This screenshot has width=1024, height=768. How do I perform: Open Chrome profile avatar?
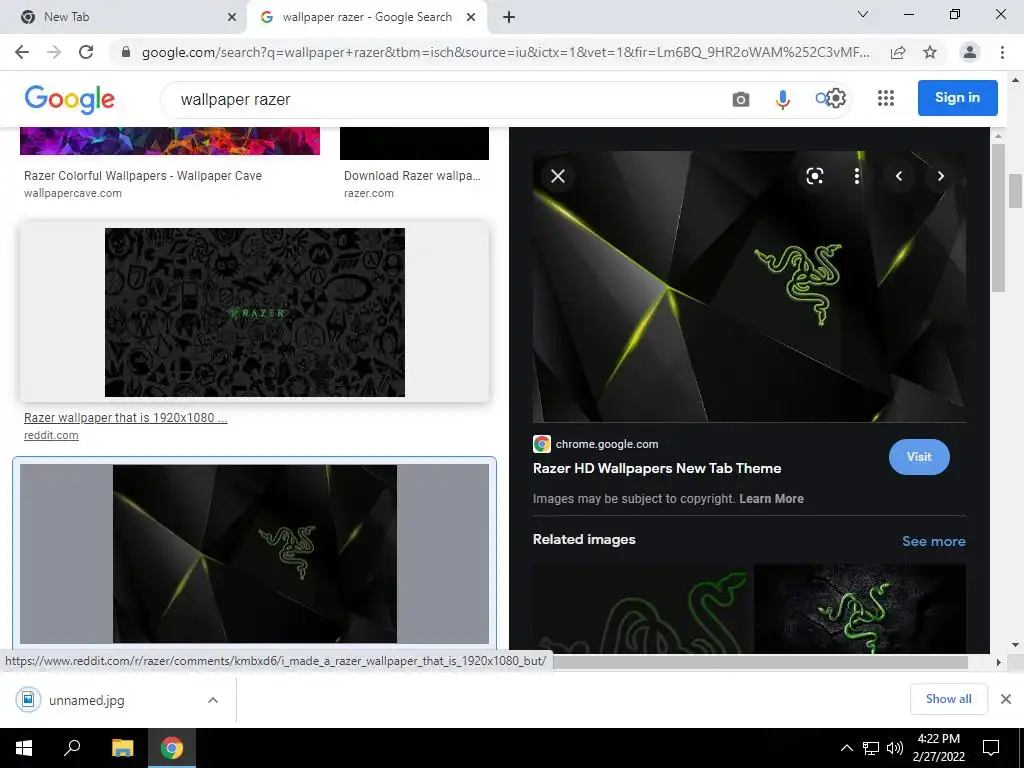[x=970, y=52]
